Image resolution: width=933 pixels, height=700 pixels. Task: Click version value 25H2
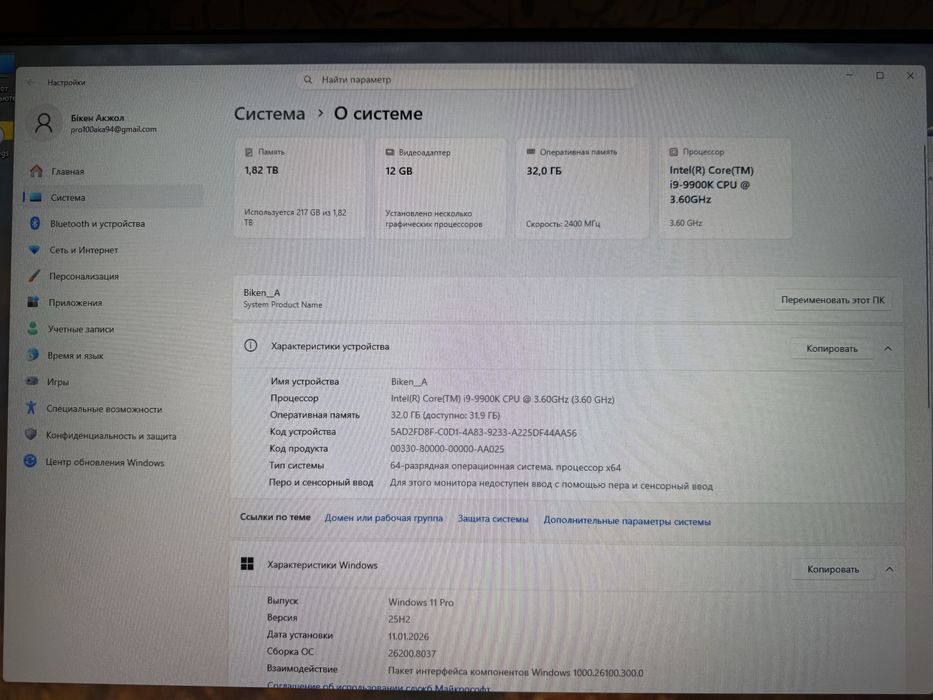[399, 619]
